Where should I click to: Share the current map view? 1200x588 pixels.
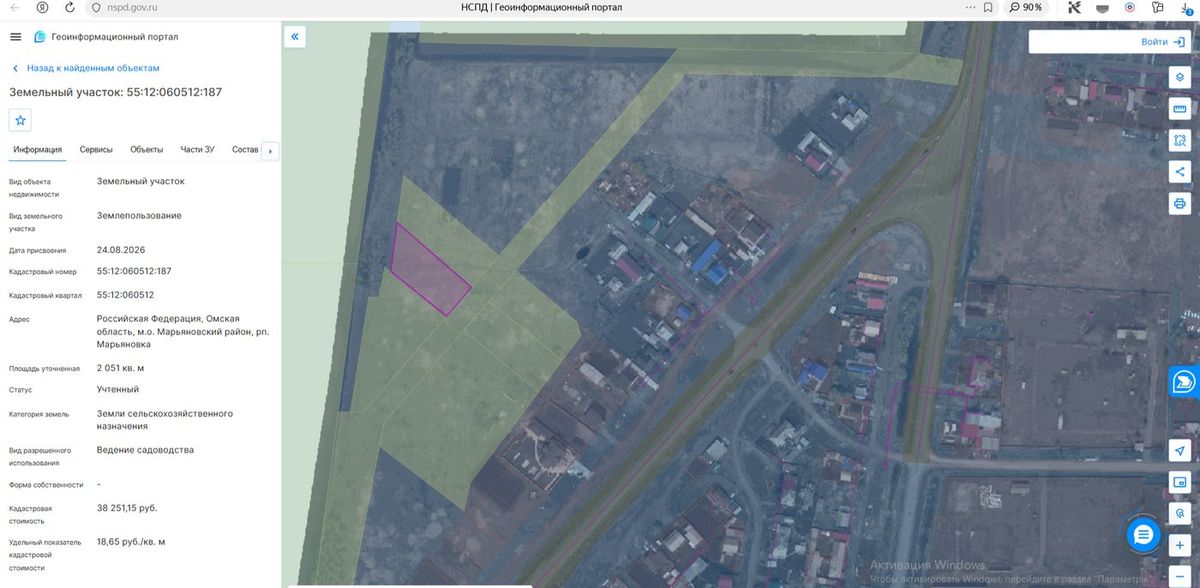tap(1181, 172)
